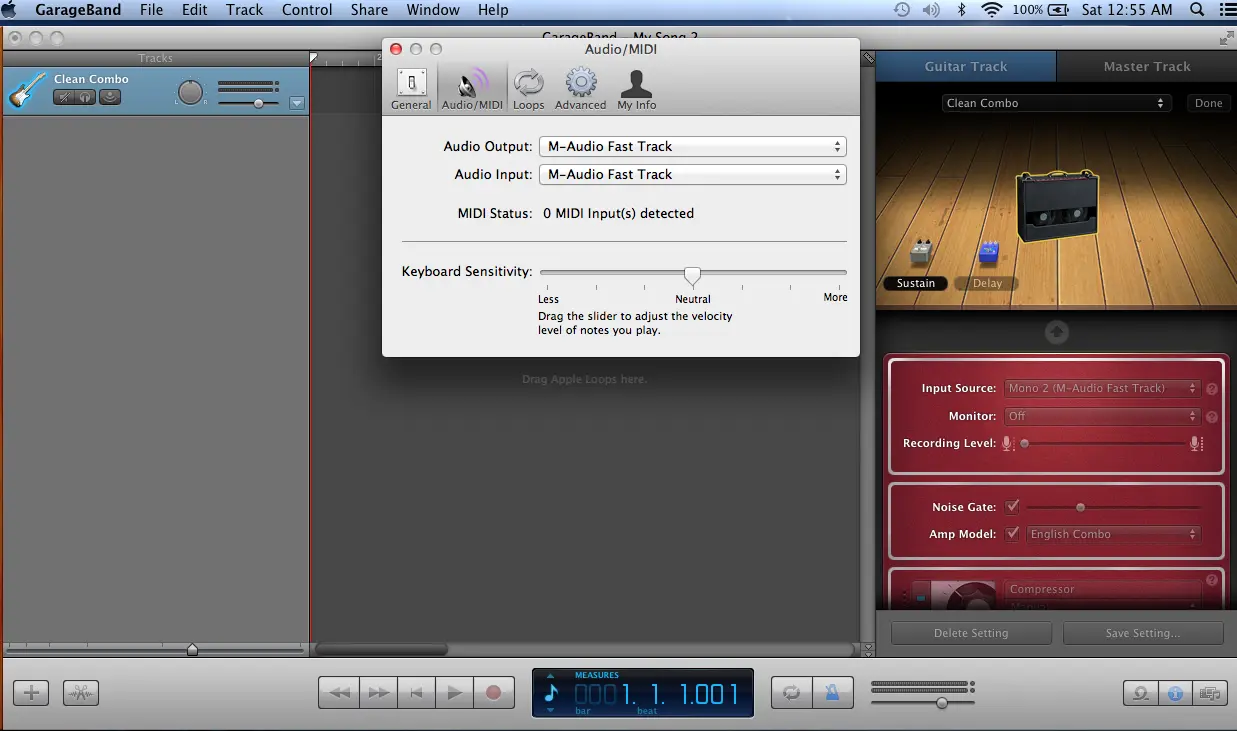Expand track automation with the blue triangle button

coord(297,103)
